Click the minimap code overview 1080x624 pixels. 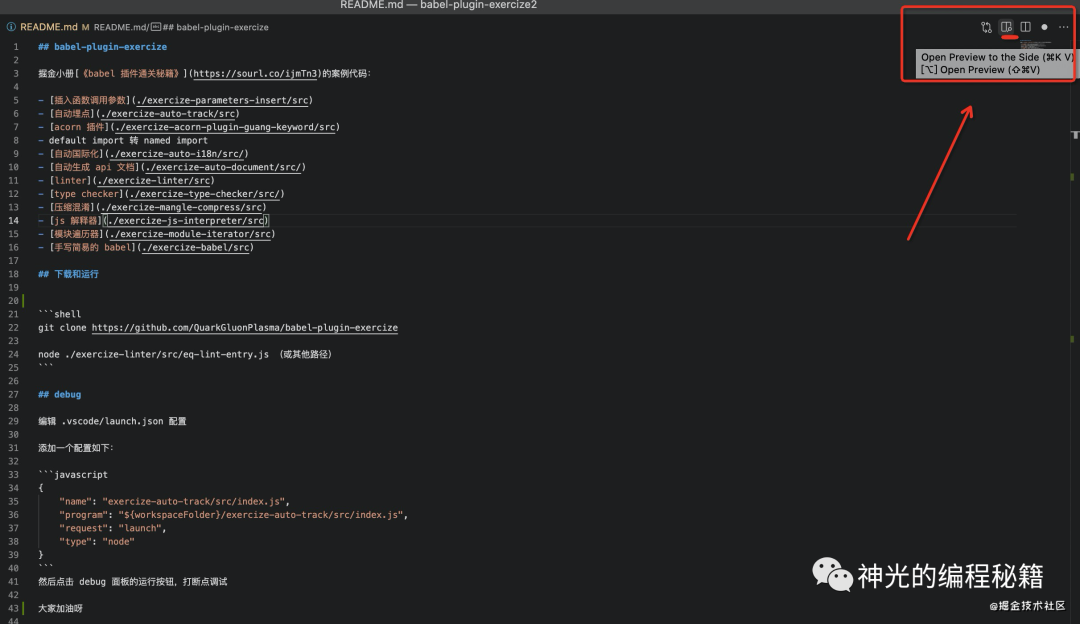click(1036, 45)
